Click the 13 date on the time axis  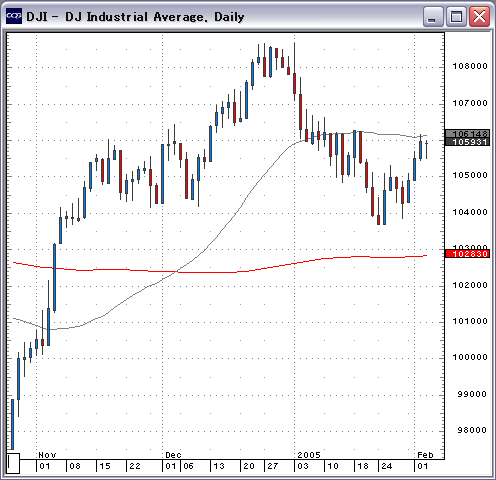click(219, 466)
